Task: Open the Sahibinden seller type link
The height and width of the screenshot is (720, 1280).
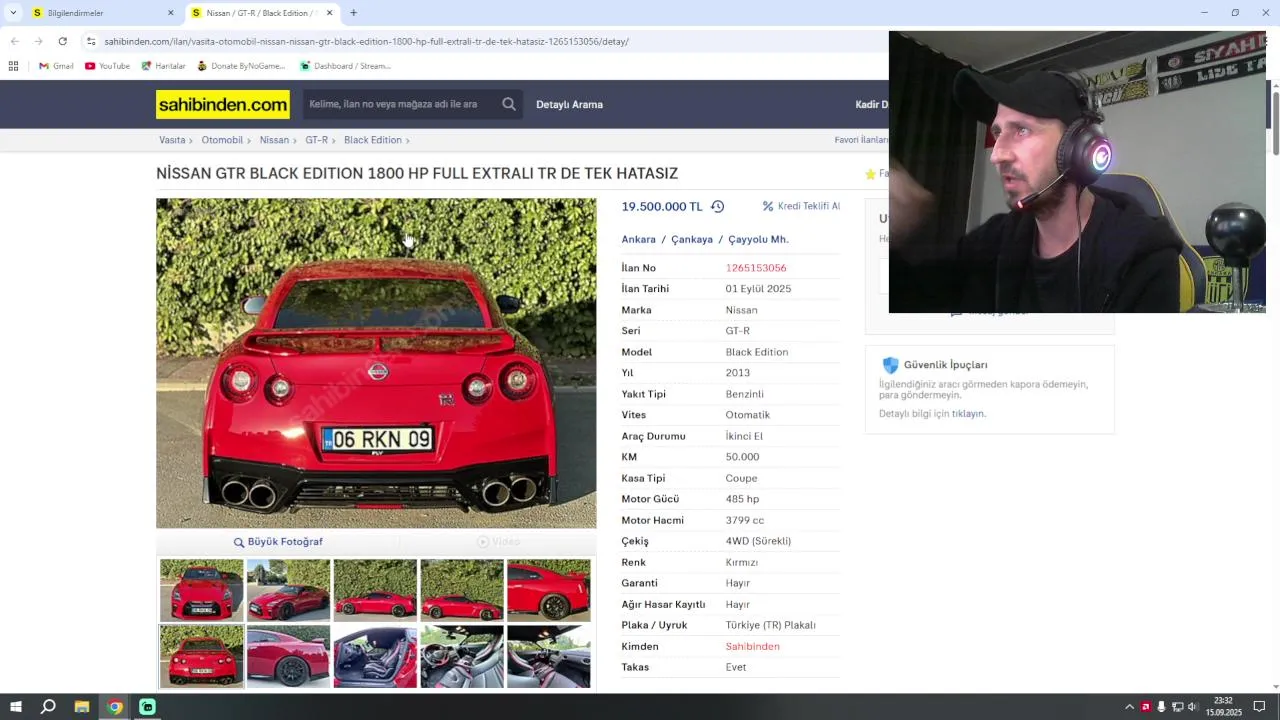Action: tap(752, 647)
